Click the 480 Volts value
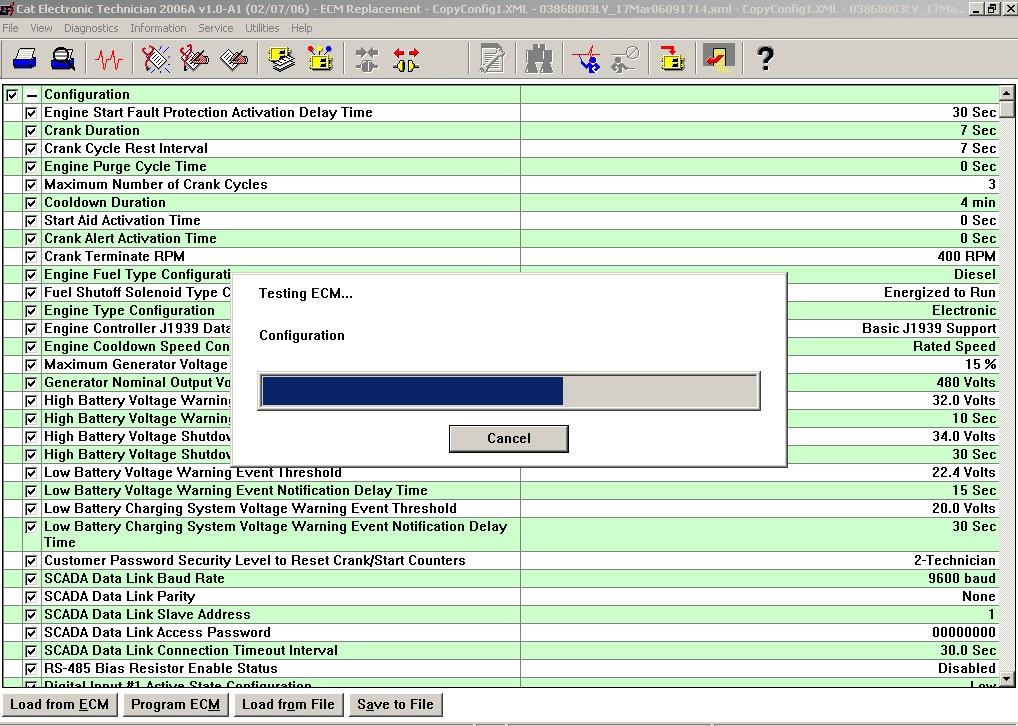 coord(965,382)
